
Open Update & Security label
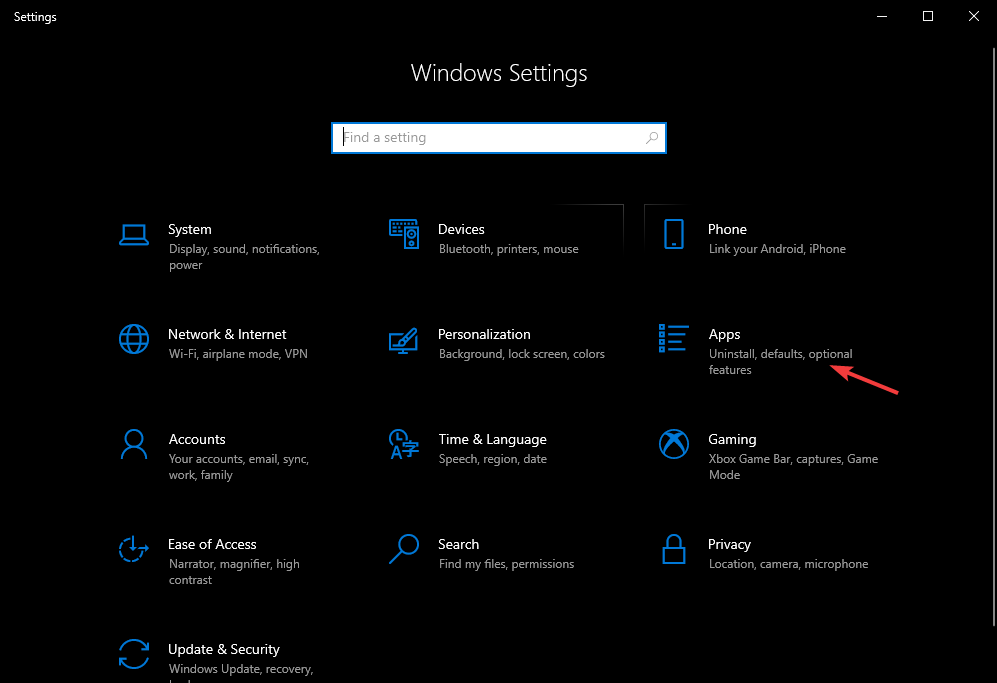(x=224, y=649)
